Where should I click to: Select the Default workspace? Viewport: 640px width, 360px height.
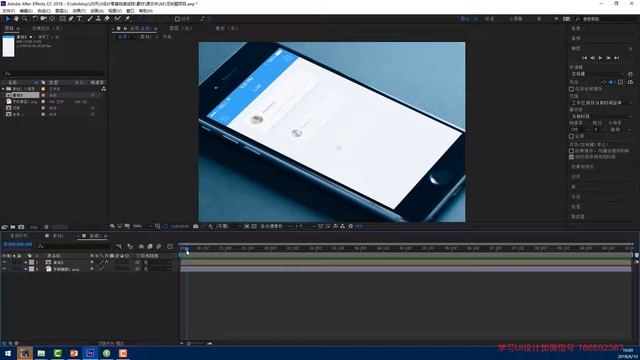click(465, 19)
